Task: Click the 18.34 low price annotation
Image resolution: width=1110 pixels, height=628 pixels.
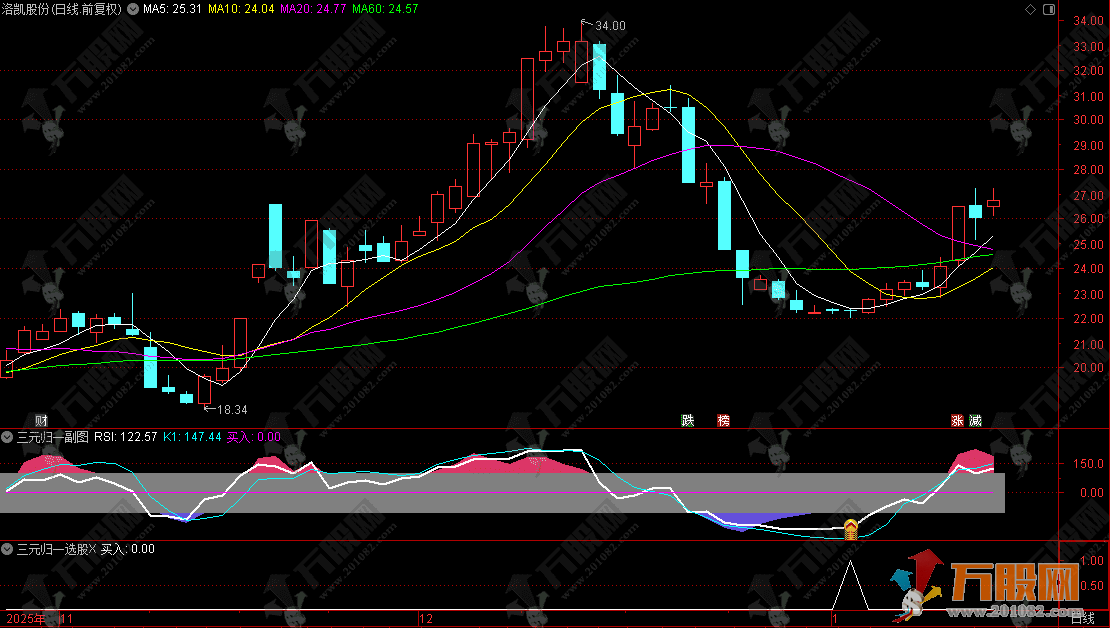Action: [230, 409]
